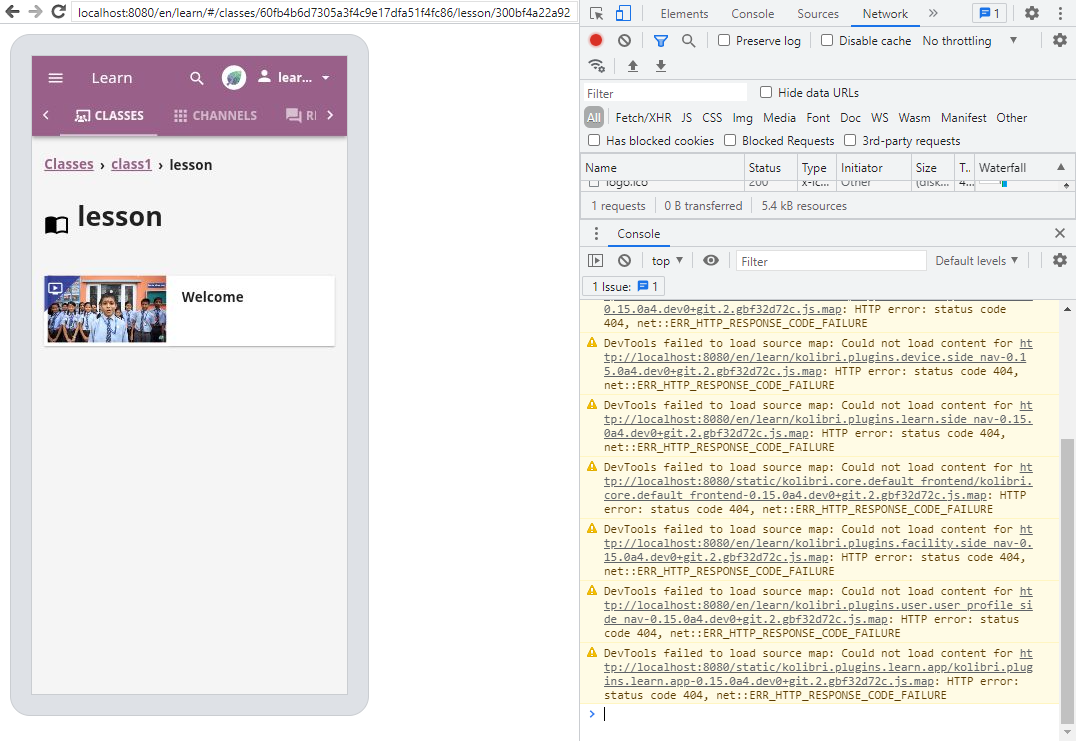The height and width of the screenshot is (741, 1076).
Task: Check Has blocked cookies checkbox
Action: coord(594,141)
